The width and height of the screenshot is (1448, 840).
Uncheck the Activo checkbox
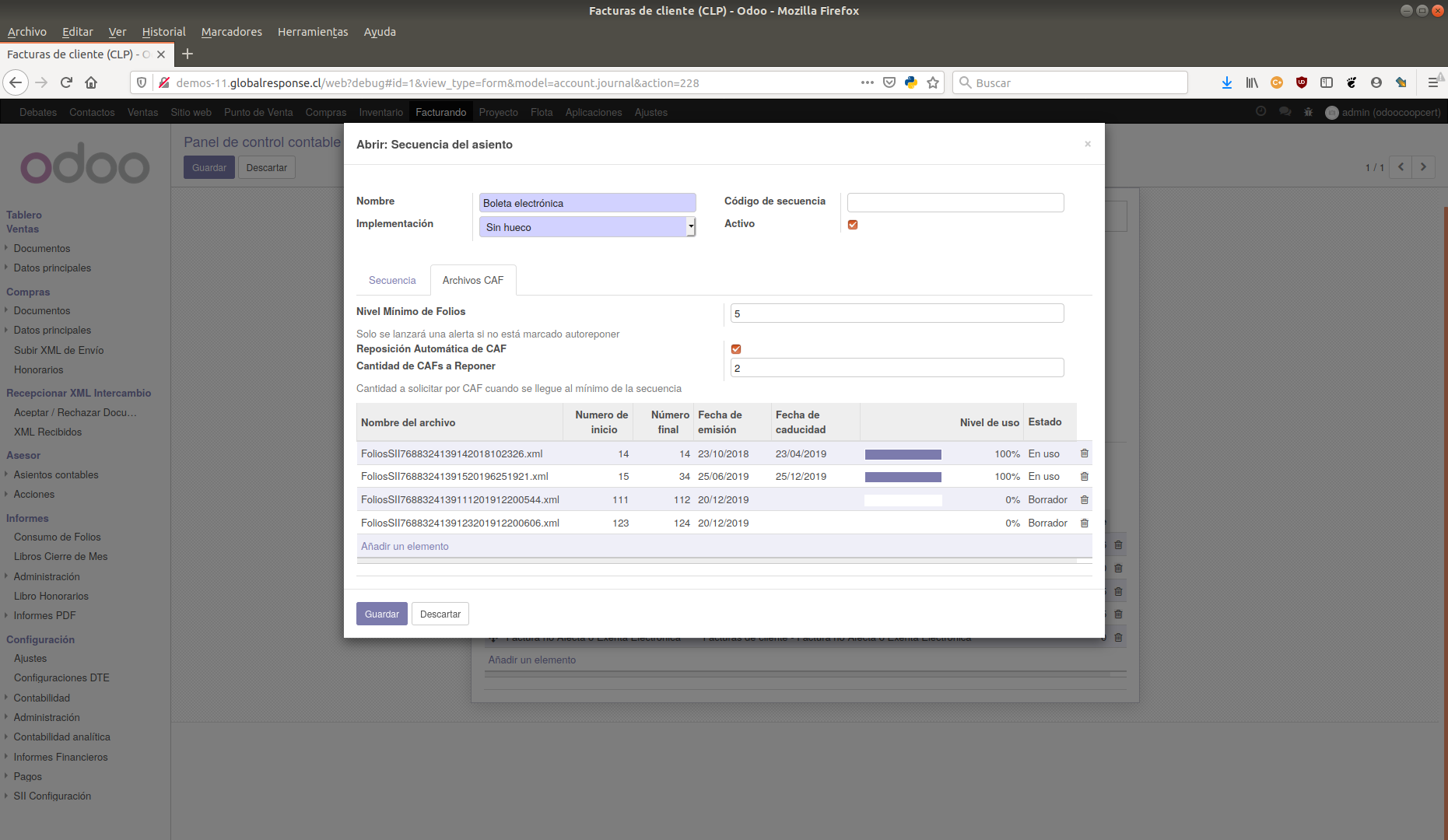coord(853,224)
